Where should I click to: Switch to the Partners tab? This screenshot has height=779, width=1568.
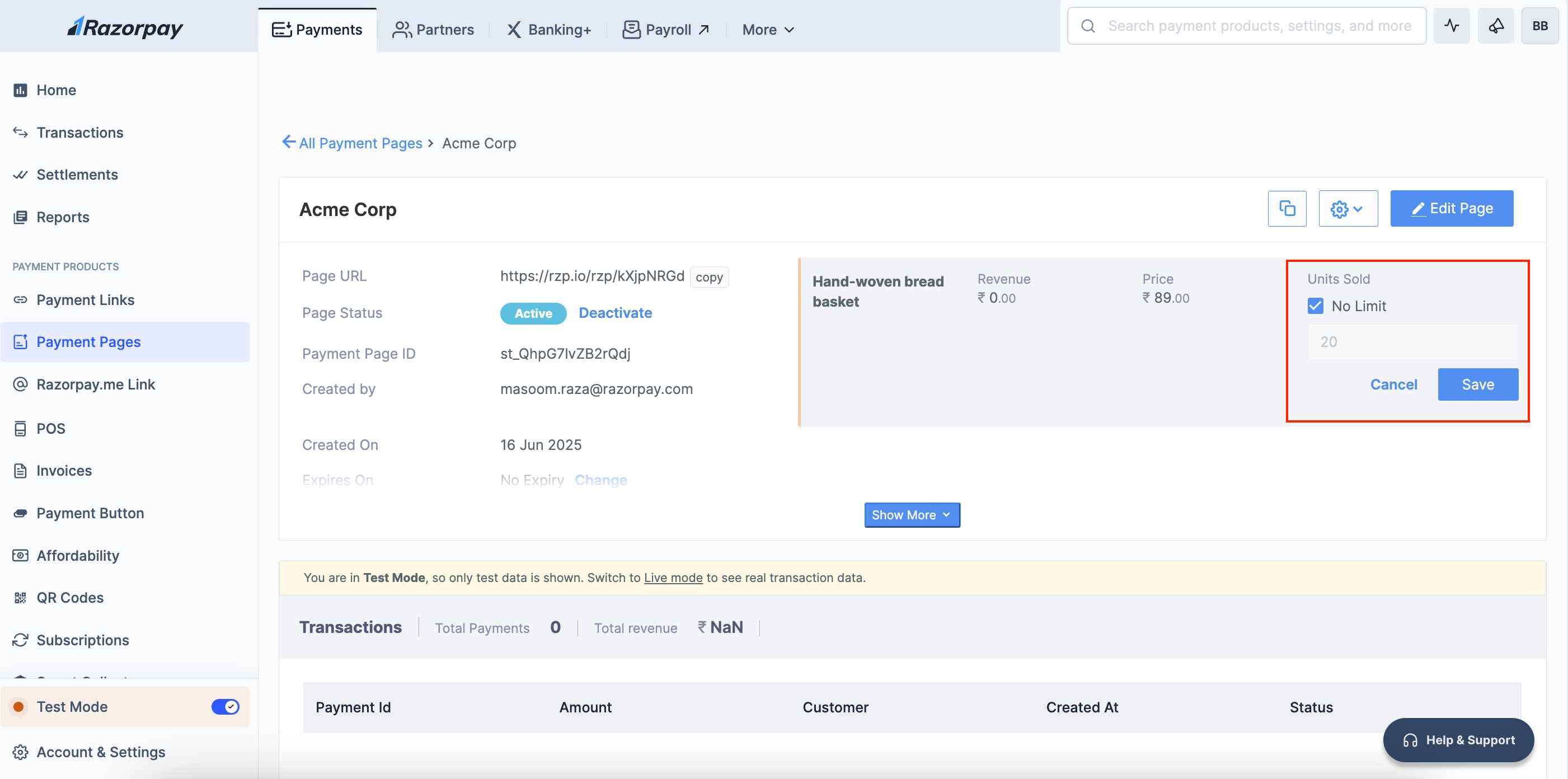pos(433,29)
